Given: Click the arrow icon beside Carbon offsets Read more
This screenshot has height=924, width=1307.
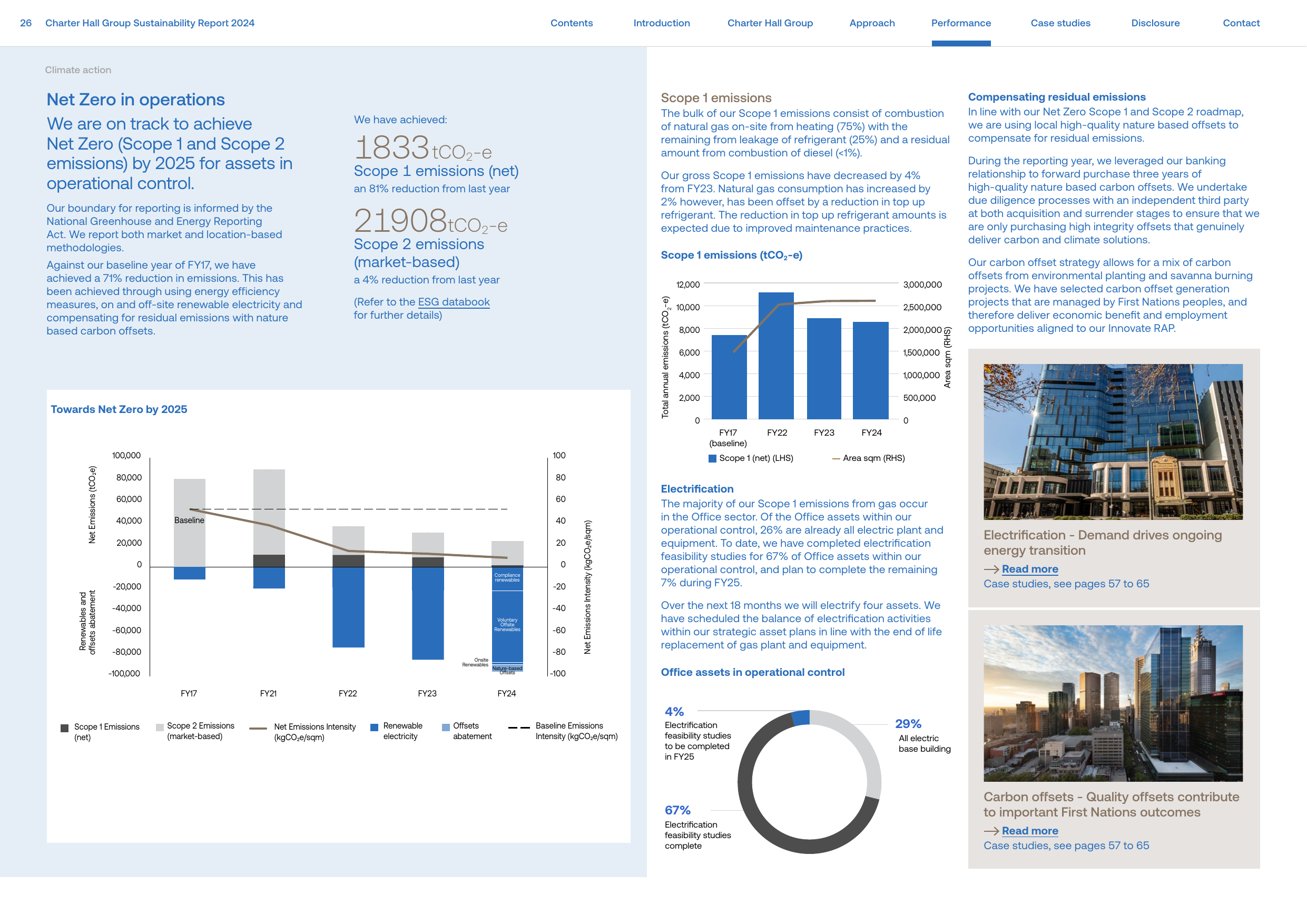Looking at the screenshot, I should (991, 832).
